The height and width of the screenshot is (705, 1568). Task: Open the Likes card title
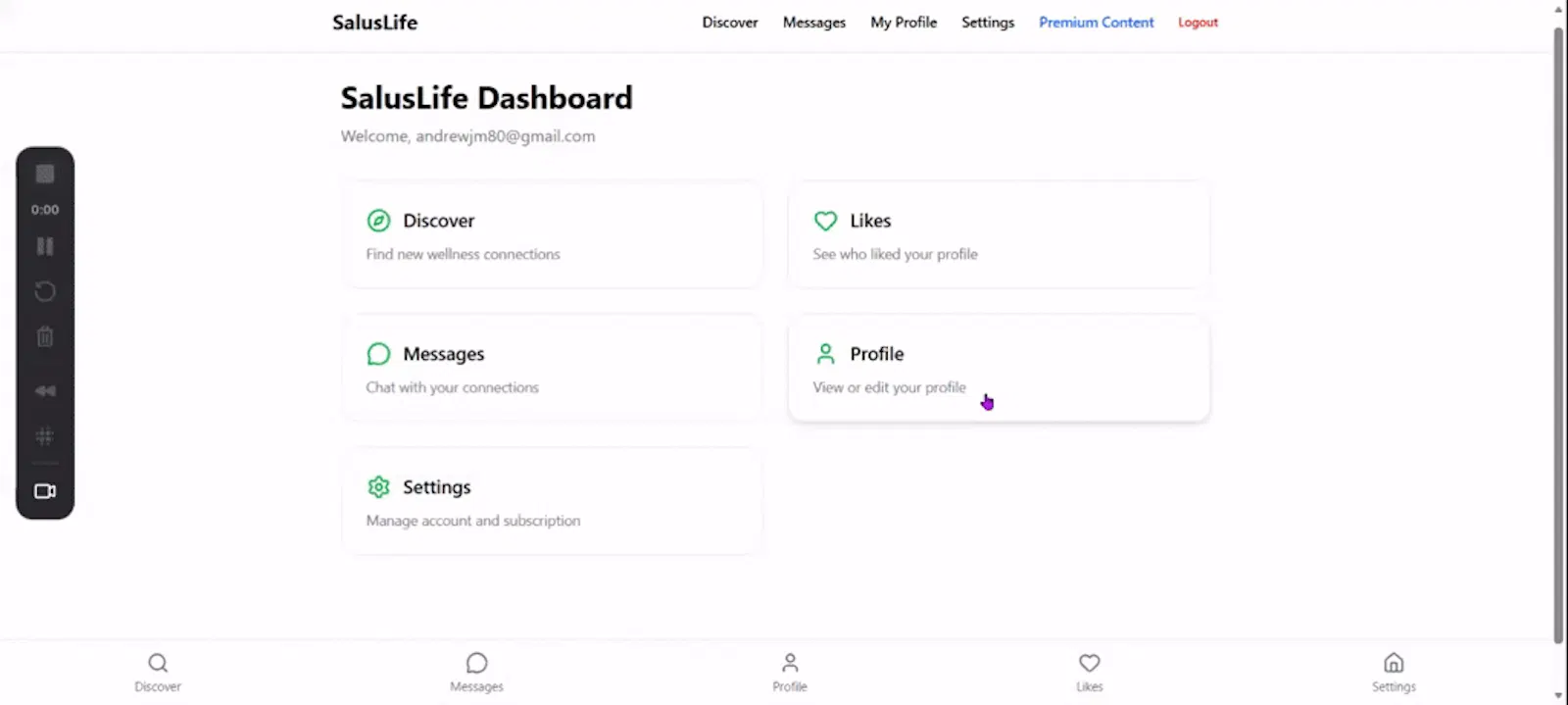pos(870,221)
